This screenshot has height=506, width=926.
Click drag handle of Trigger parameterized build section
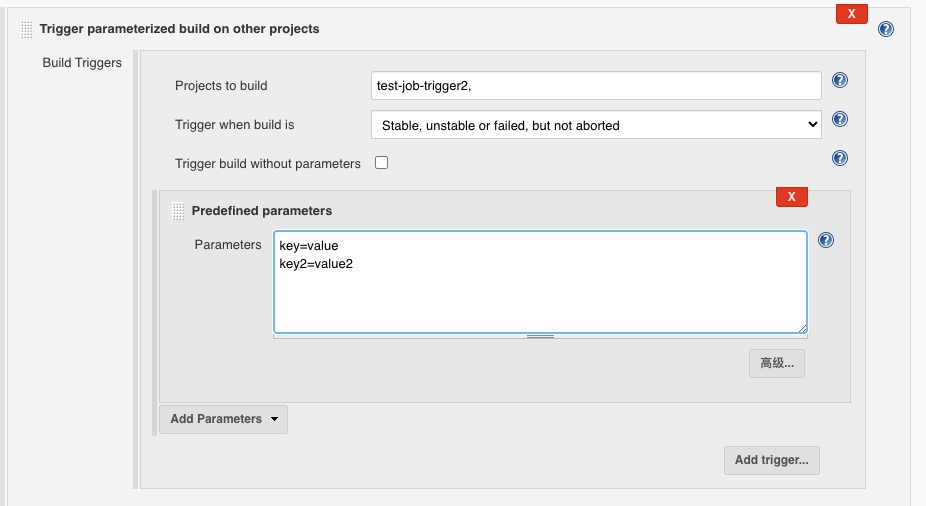pyautogui.click(x=26, y=29)
